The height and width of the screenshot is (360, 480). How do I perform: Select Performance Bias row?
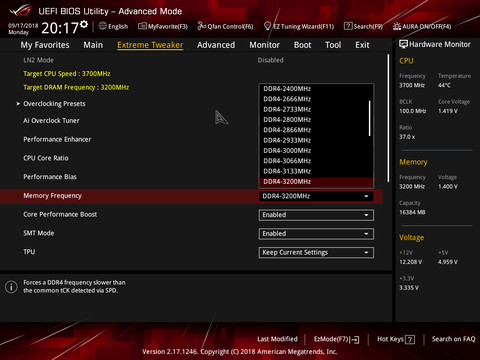pos(50,177)
